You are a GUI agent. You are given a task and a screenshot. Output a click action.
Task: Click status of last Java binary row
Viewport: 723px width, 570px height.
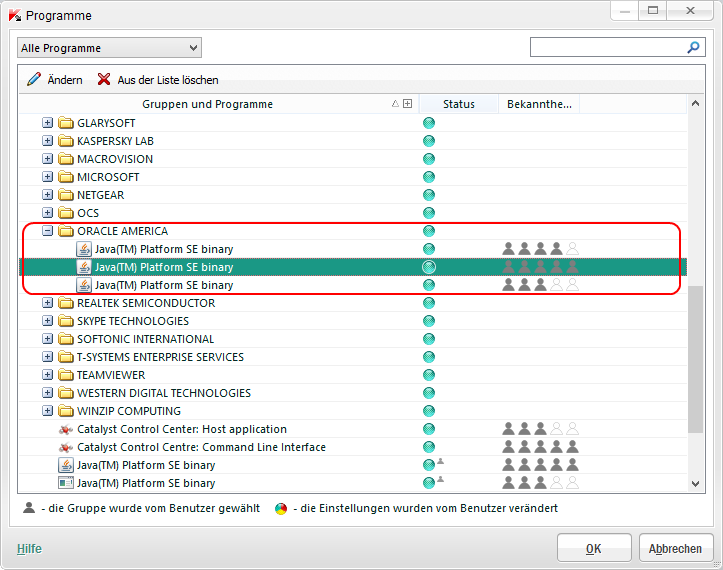pos(433,482)
